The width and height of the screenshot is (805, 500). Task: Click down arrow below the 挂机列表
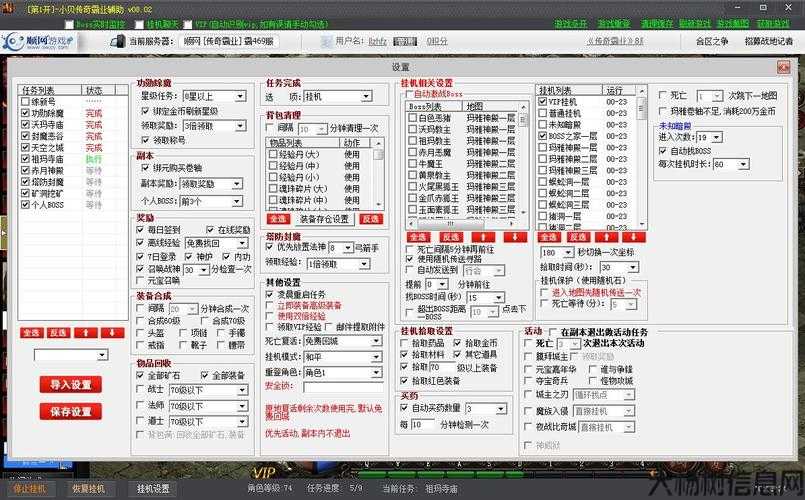[634, 237]
